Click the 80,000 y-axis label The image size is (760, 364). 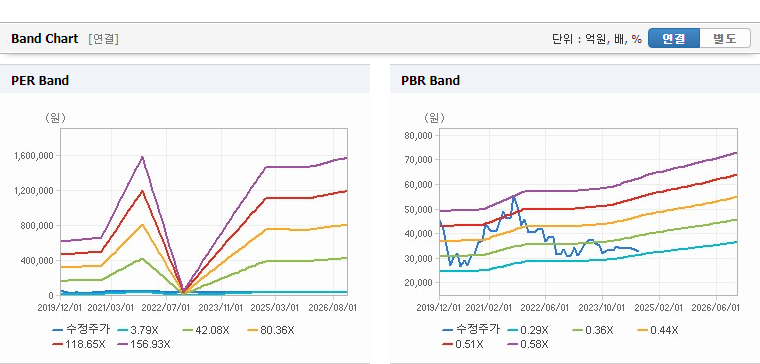pyautogui.click(x=419, y=135)
